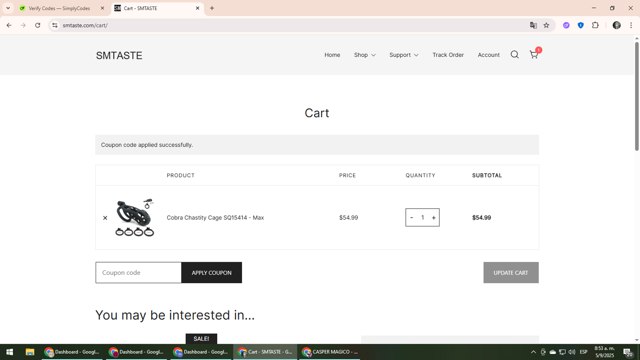This screenshot has height=360, width=640.
Task: Switch to Verify Codes SimplyCodes tab
Action: coord(59,8)
